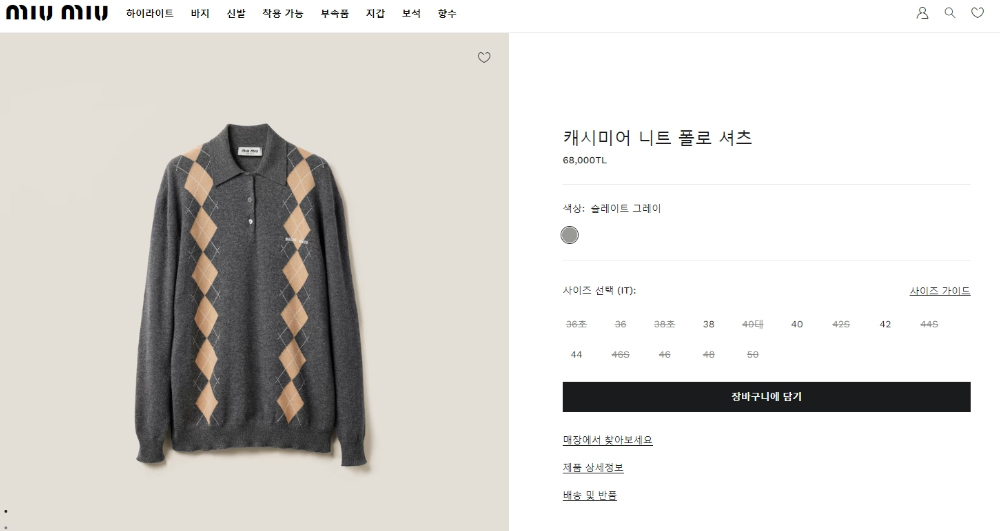This screenshot has height=531, width=1000.
Task: Expand the 제품 상세정보 section
Action: (593, 467)
